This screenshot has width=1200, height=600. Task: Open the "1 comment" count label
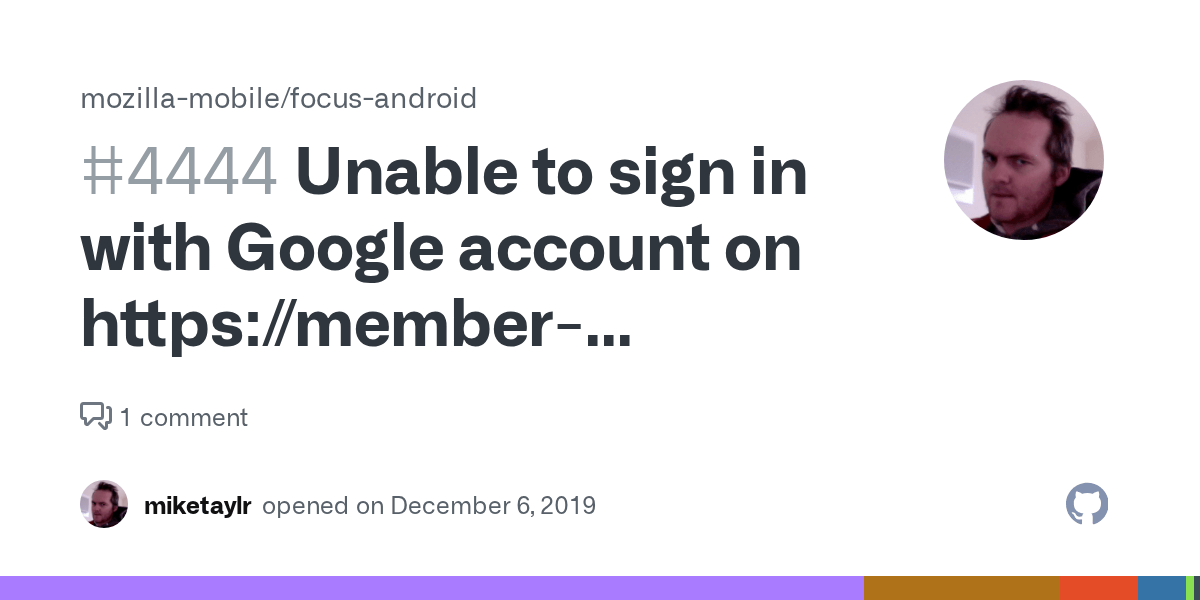coord(184,417)
